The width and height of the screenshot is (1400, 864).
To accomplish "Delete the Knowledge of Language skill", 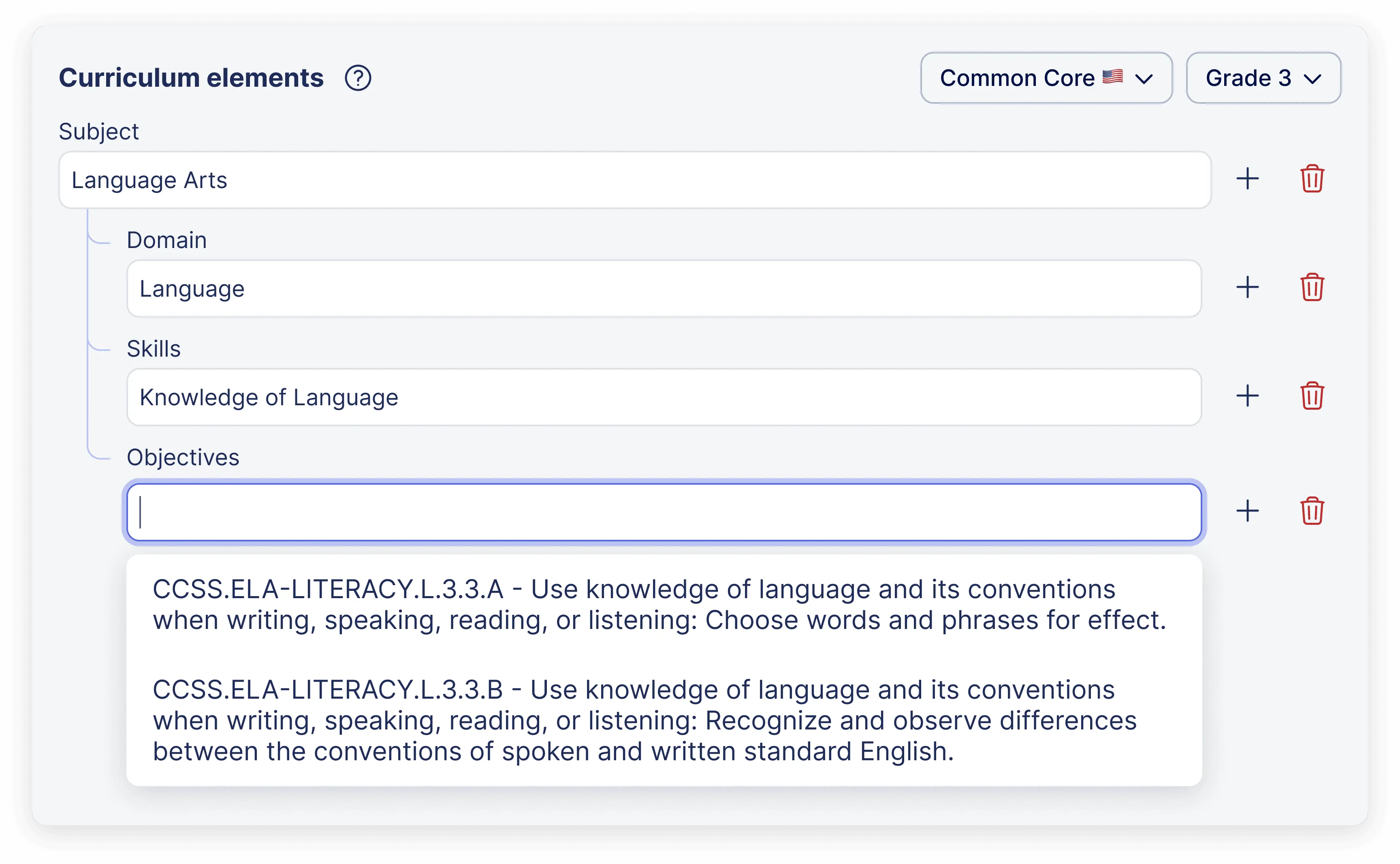I will tap(1312, 396).
